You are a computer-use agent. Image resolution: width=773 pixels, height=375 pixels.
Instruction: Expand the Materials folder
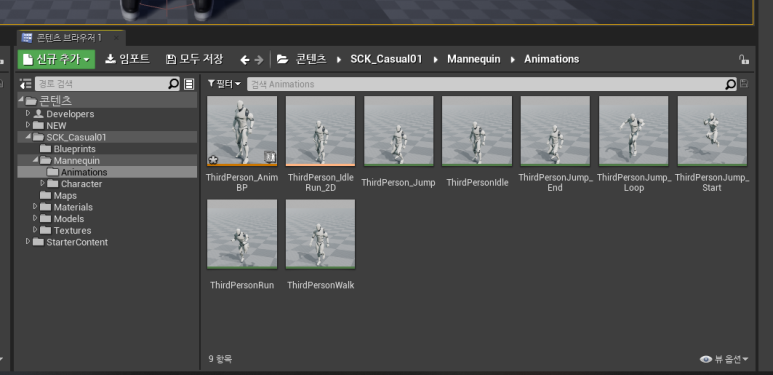tap(35, 206)
